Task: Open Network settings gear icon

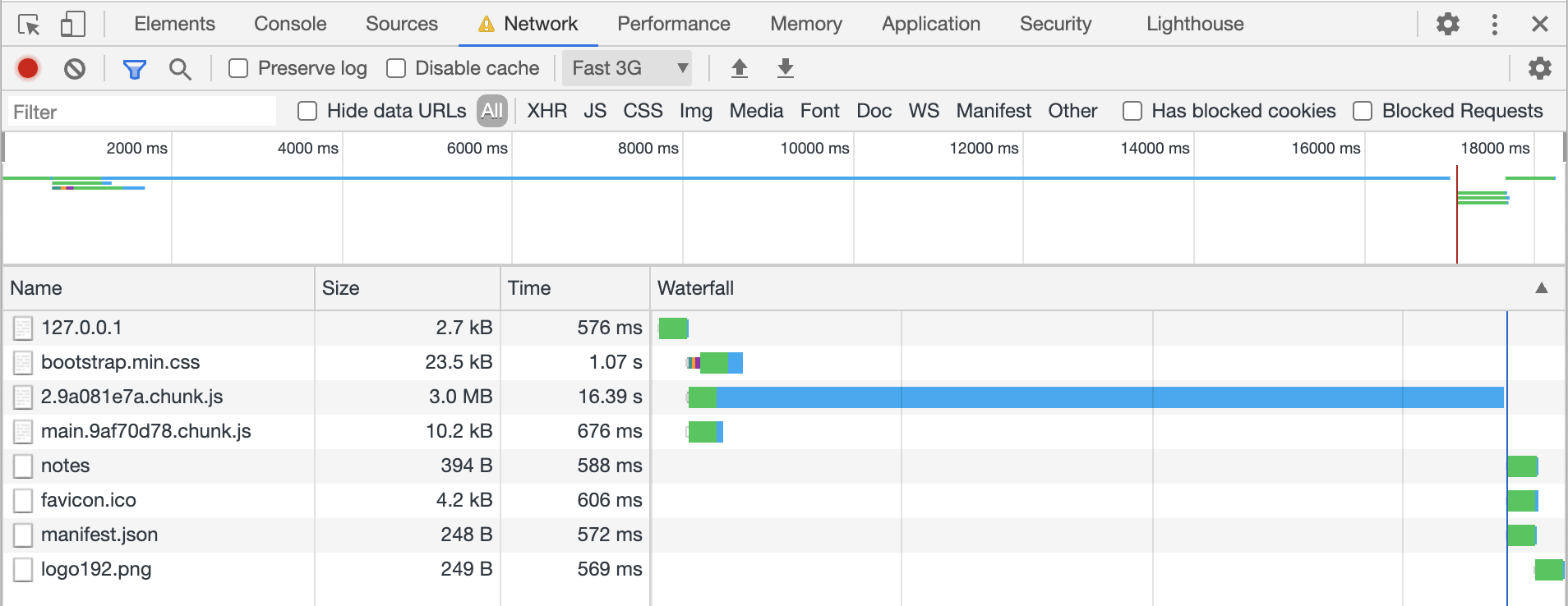Action: pos(1539,68)
